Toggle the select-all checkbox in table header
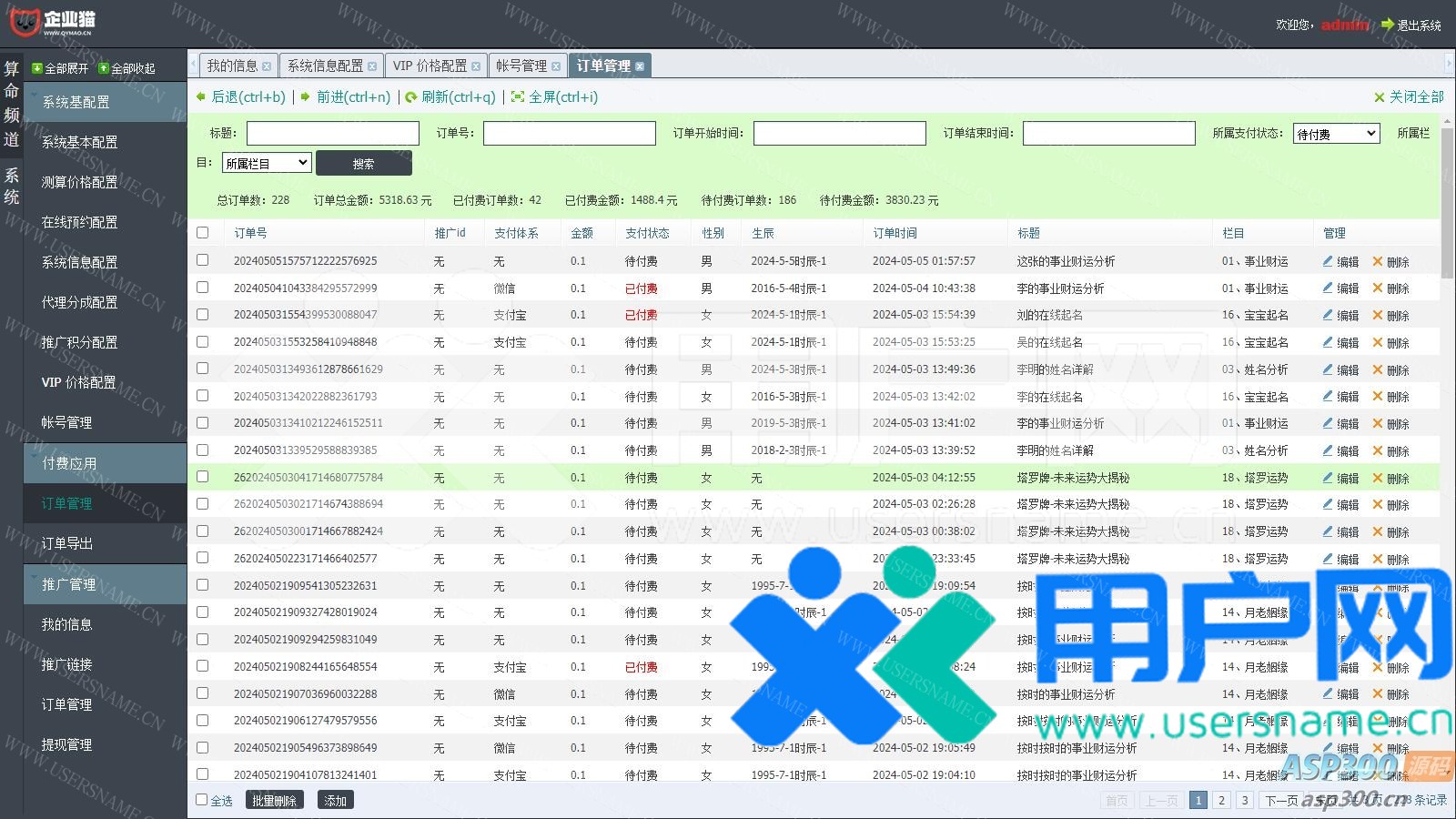Image resolution: width=1456 pixels, height=819 pixels. click(203, 233)
